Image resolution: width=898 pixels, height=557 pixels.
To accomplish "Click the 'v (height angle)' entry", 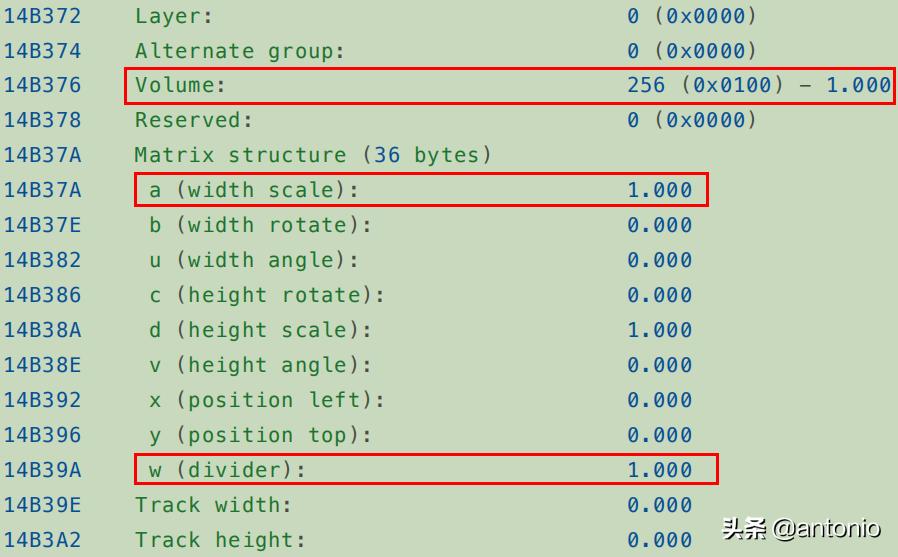I will coord(260,365).
